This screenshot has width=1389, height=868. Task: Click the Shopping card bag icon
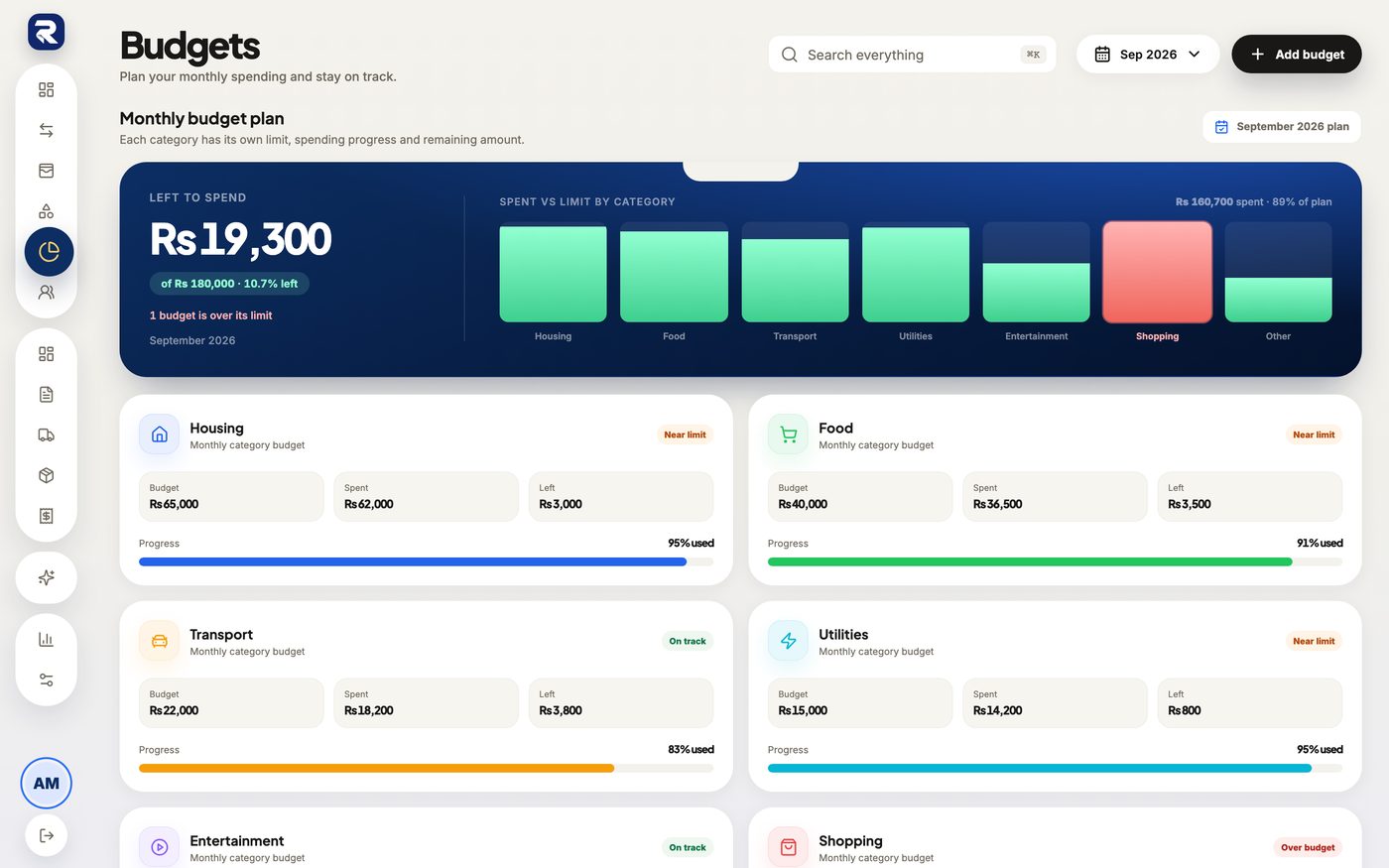click(x=788, y=847)
